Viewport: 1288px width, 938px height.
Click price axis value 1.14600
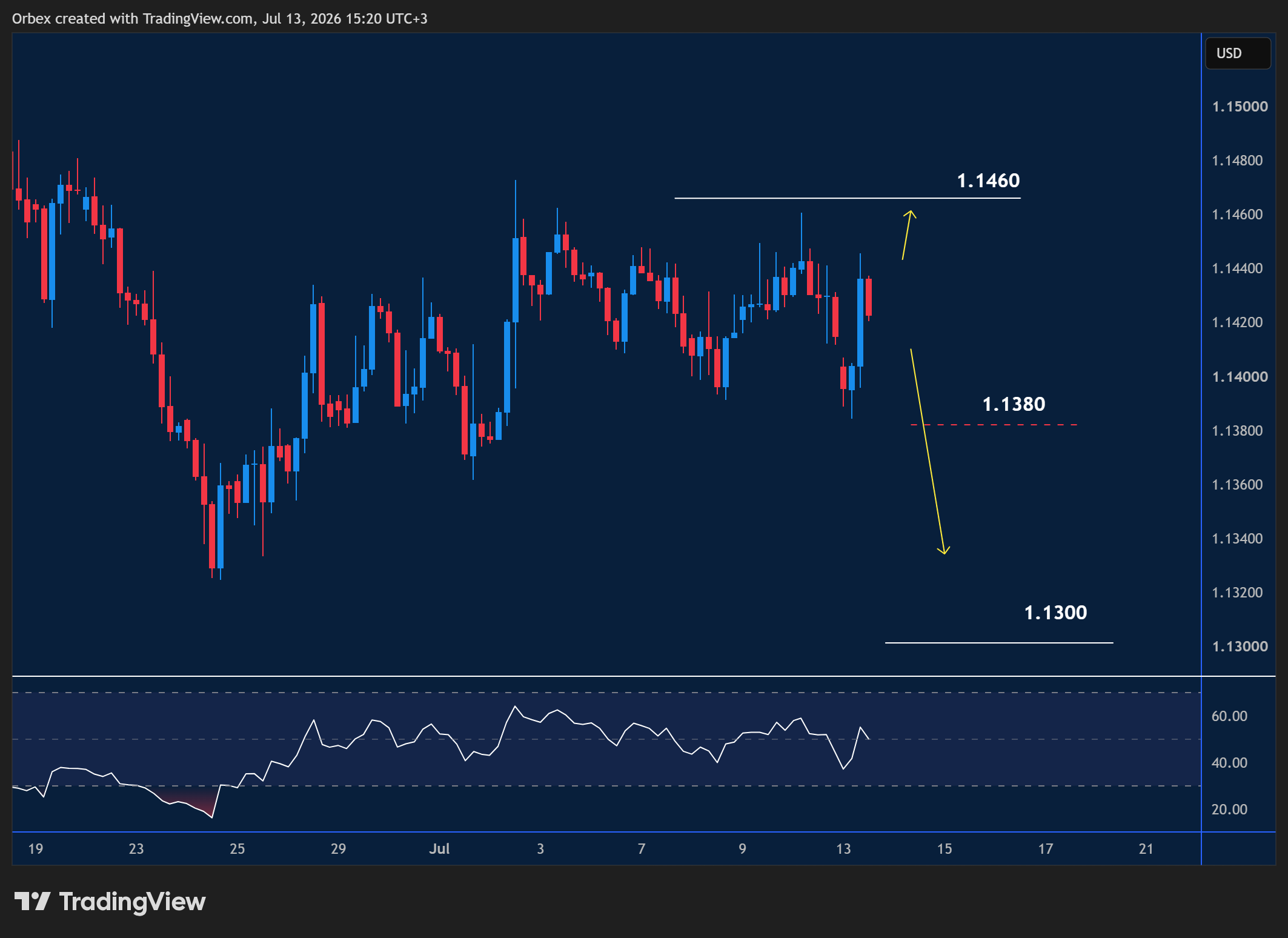(1237, 215)
